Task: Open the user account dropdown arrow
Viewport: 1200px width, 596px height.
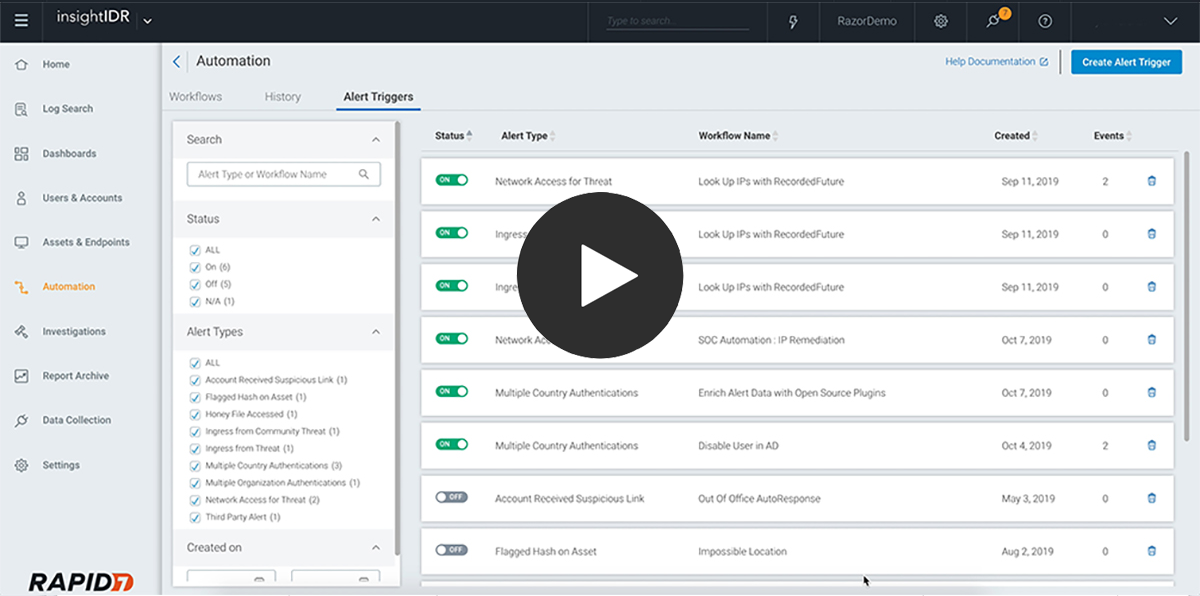Action: pyautogui.click(x=1171, y=21)
